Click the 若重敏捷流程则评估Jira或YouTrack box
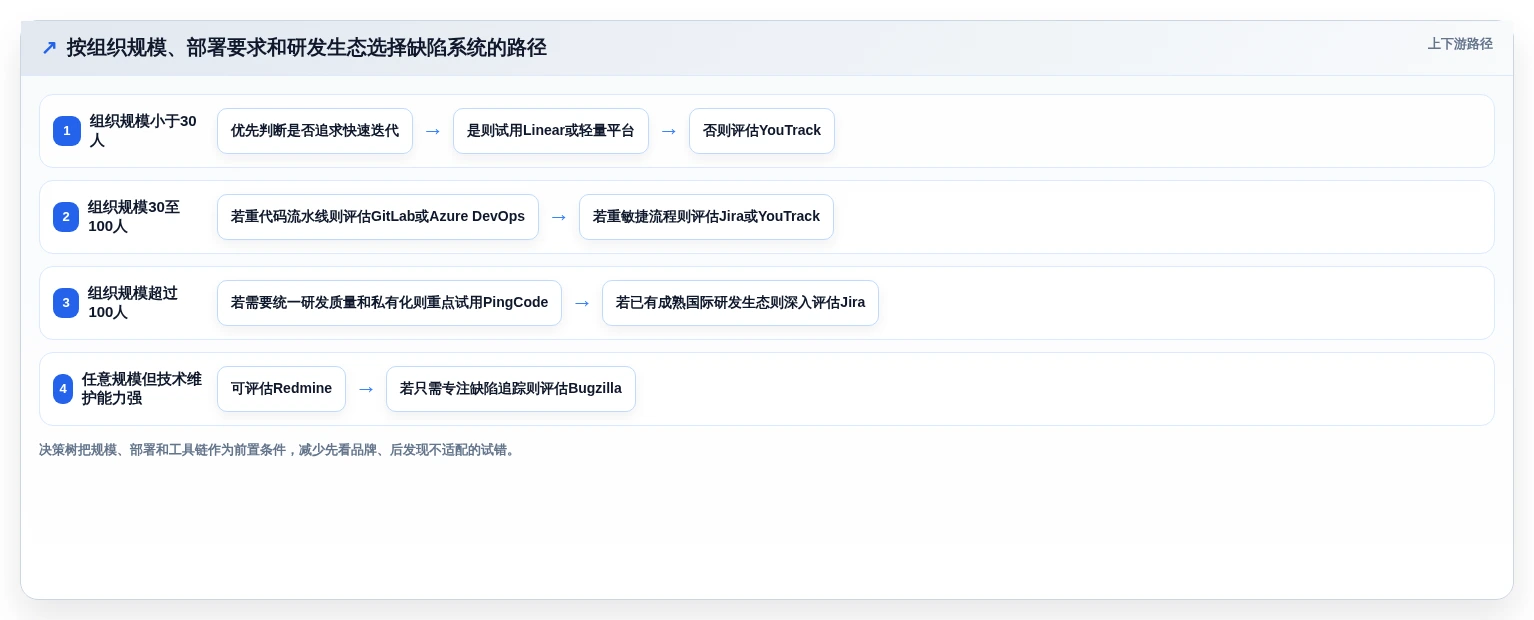The image size is (1534, 620). click(706, 217)
